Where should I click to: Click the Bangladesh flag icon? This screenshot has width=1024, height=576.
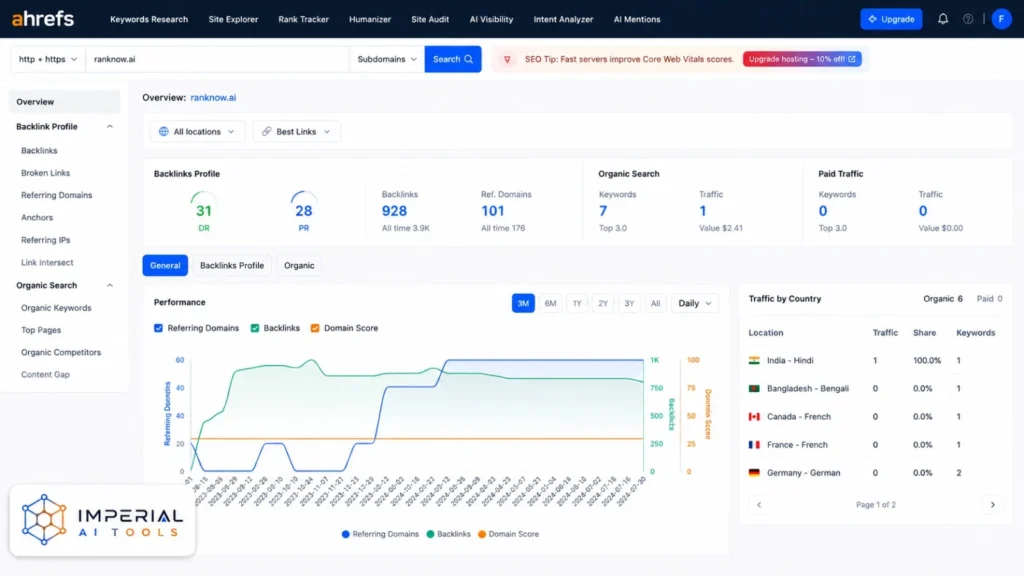click(x=754, y=389)
